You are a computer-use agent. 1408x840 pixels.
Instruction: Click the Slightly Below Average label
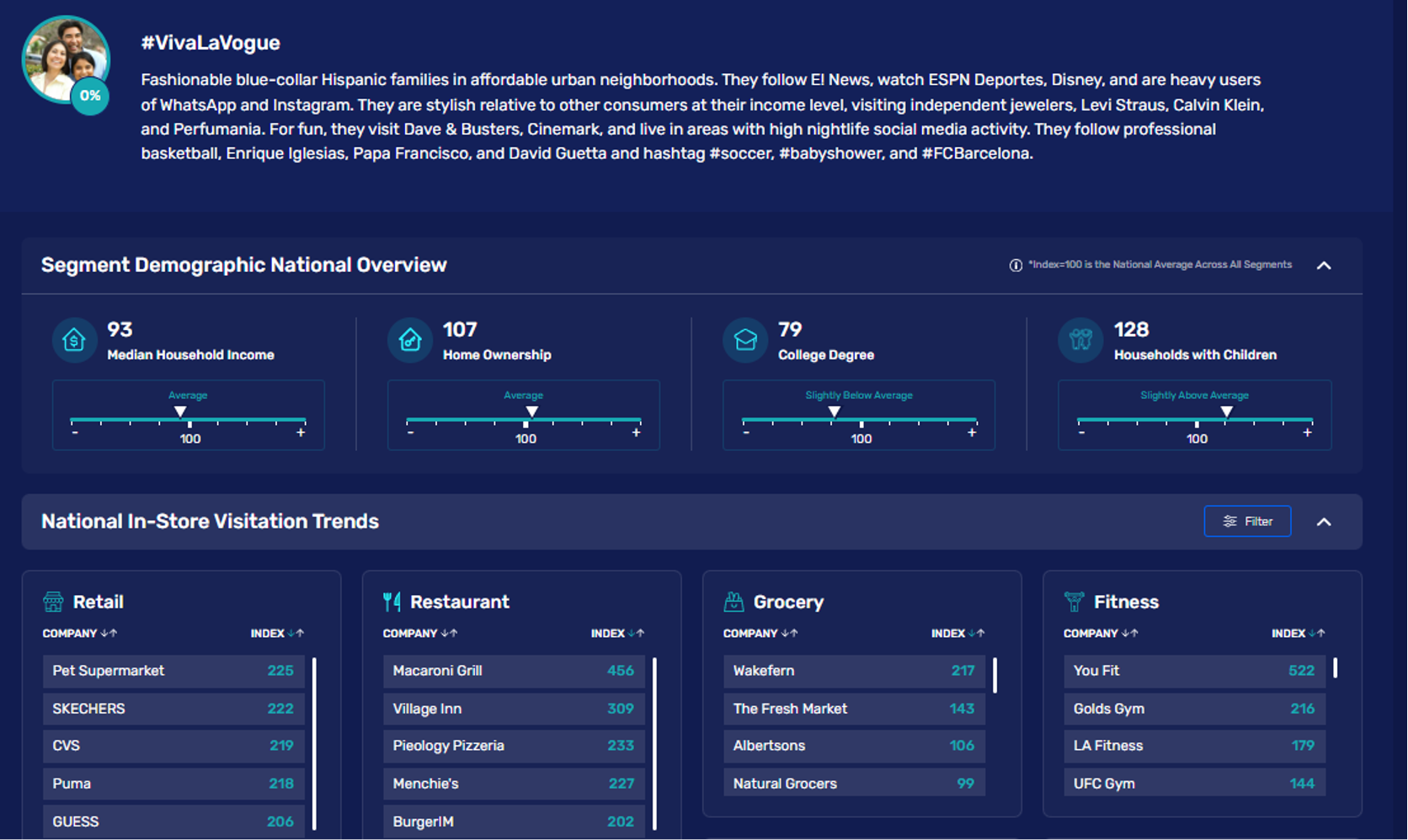pos(859,395)
